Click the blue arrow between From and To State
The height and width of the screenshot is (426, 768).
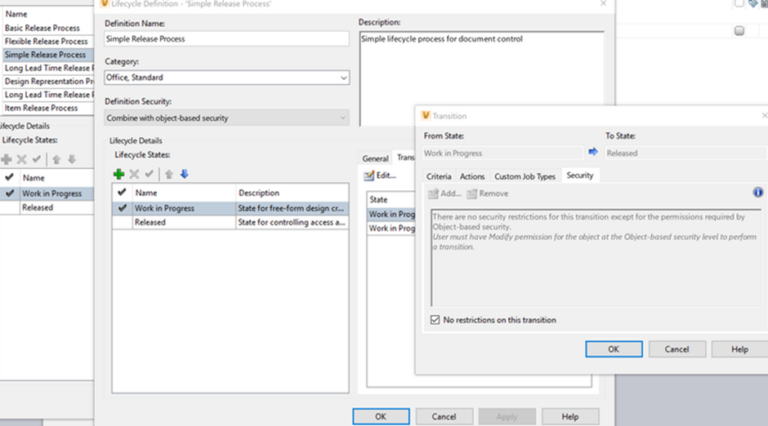[593, 152]
